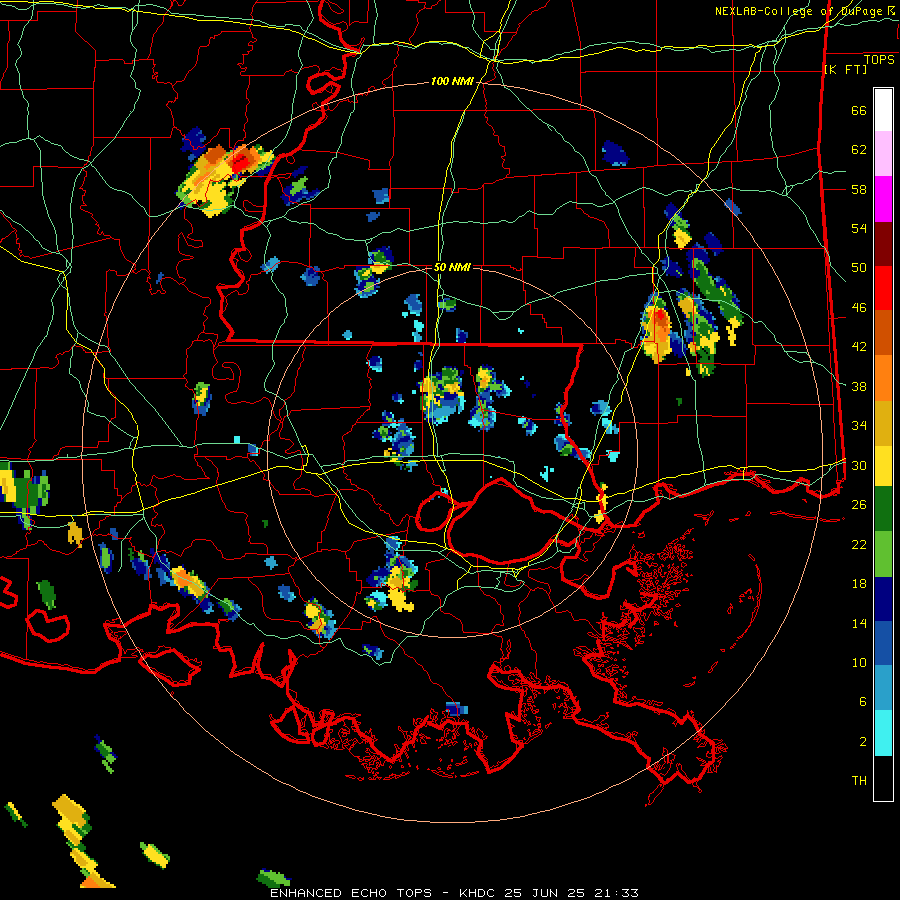Click the white 66 kft color swatch
This screenshot has height=900, width=900.
pyautogui.click(x=883, y=110)
